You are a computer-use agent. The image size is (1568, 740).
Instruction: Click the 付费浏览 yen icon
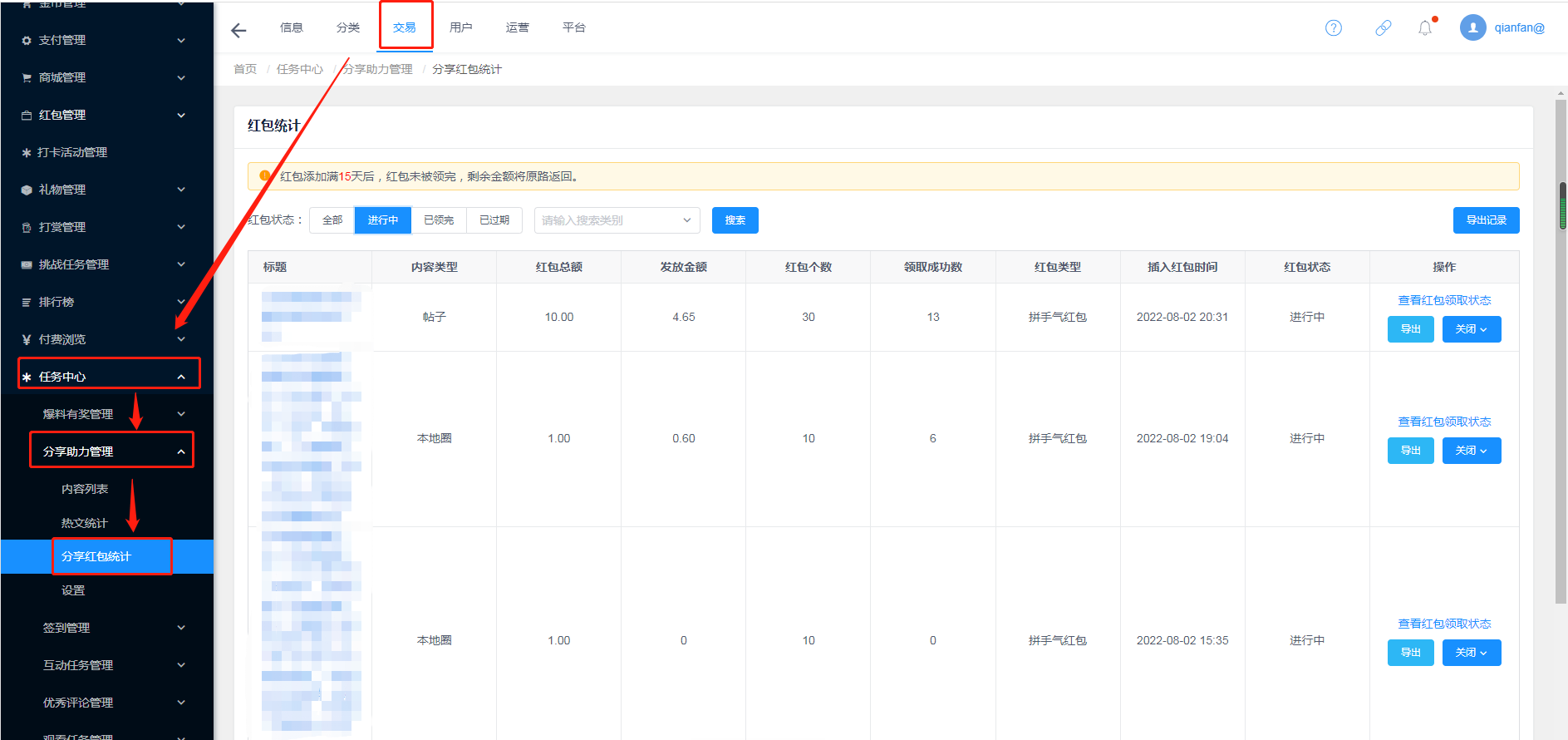click(27, 340)
